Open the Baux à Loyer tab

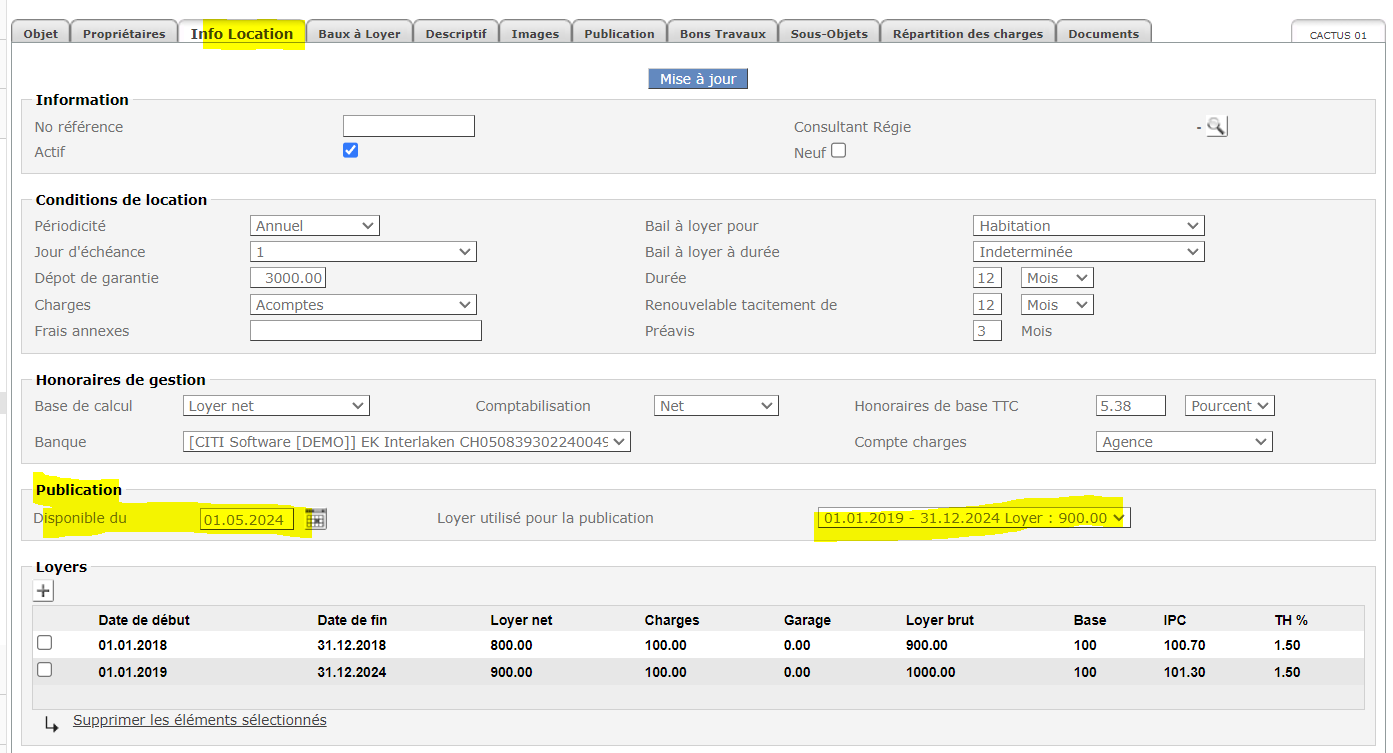pyautogui.click(x=359, y=34)
